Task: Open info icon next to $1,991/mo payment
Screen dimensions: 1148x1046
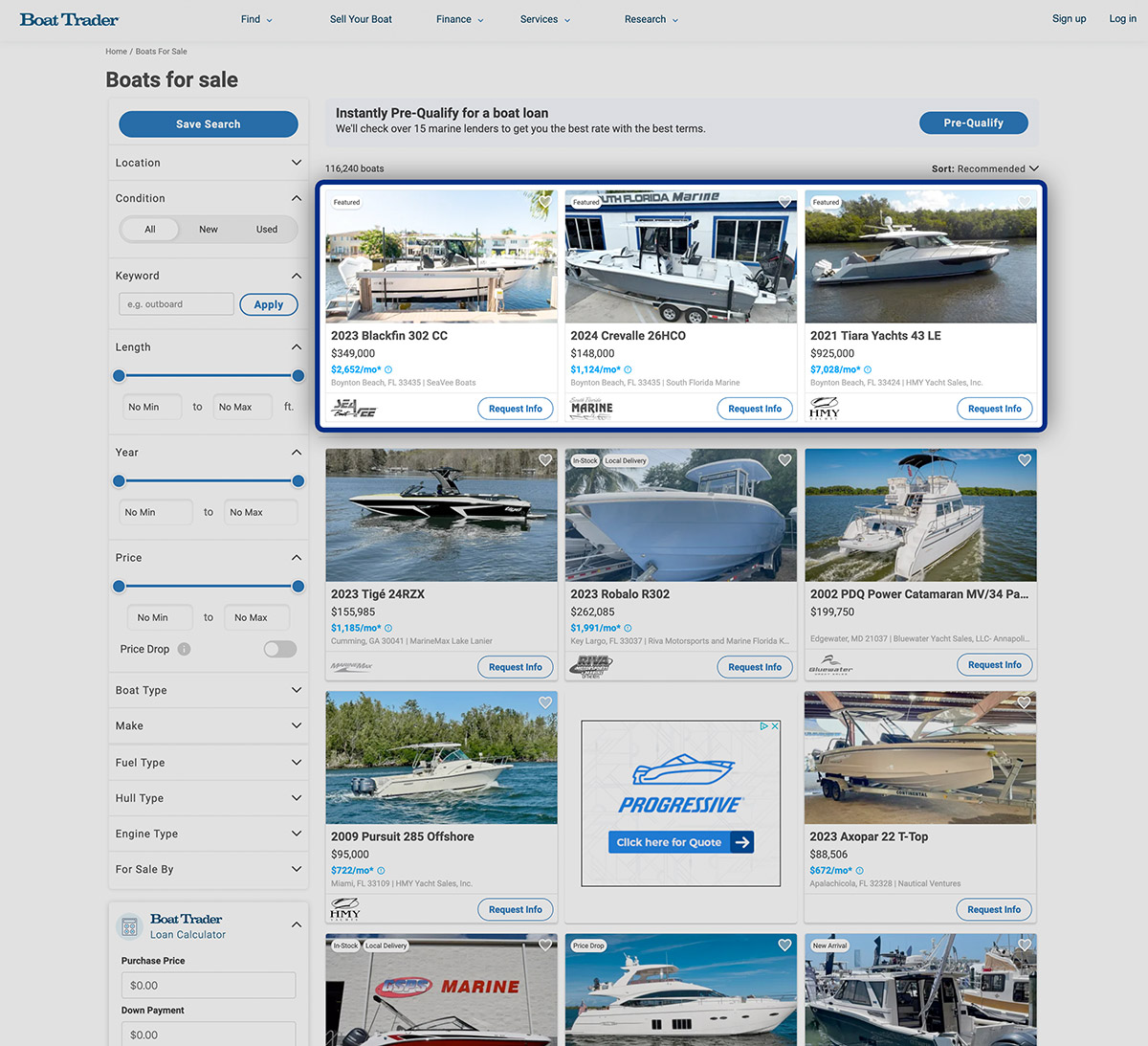Action: (628, 628)
